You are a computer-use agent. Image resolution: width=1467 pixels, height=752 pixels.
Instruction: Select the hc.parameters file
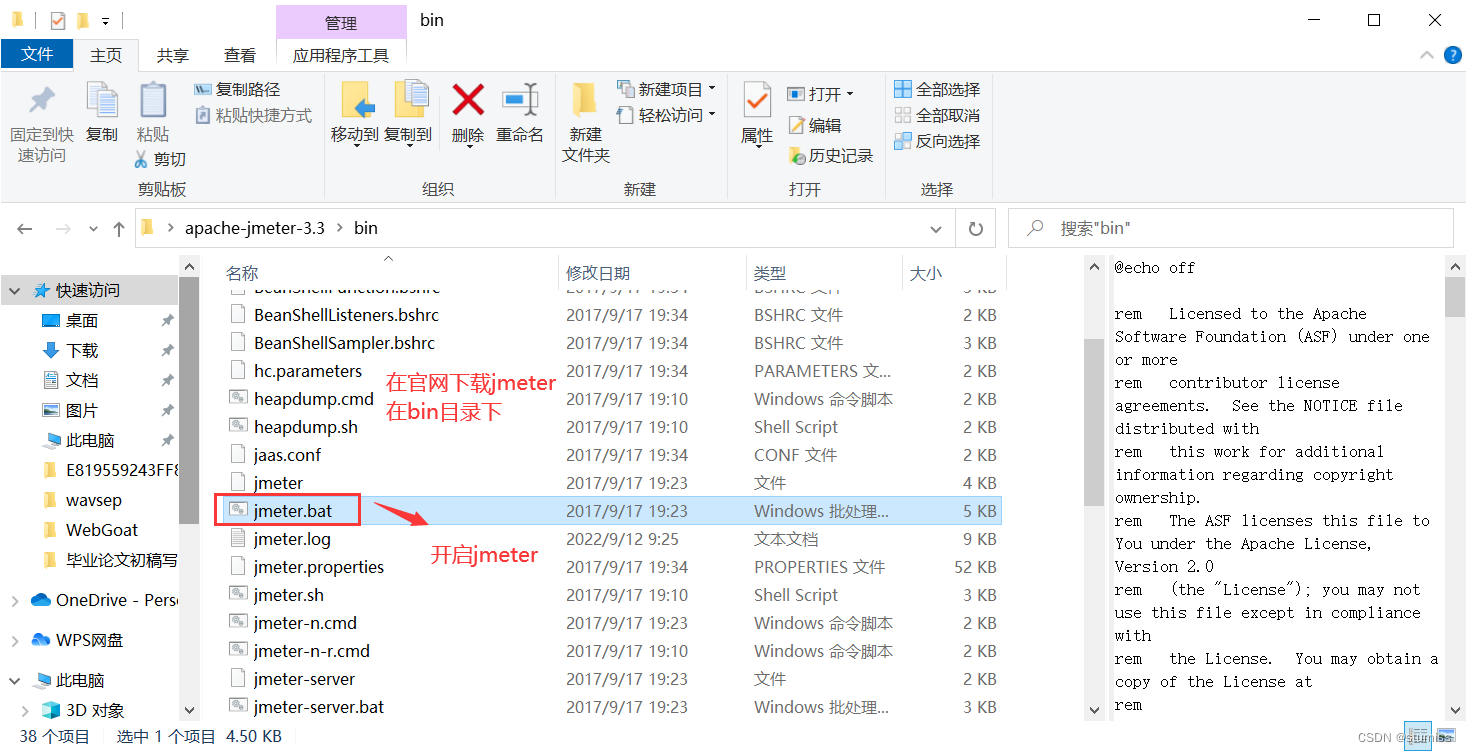point(610,371)
